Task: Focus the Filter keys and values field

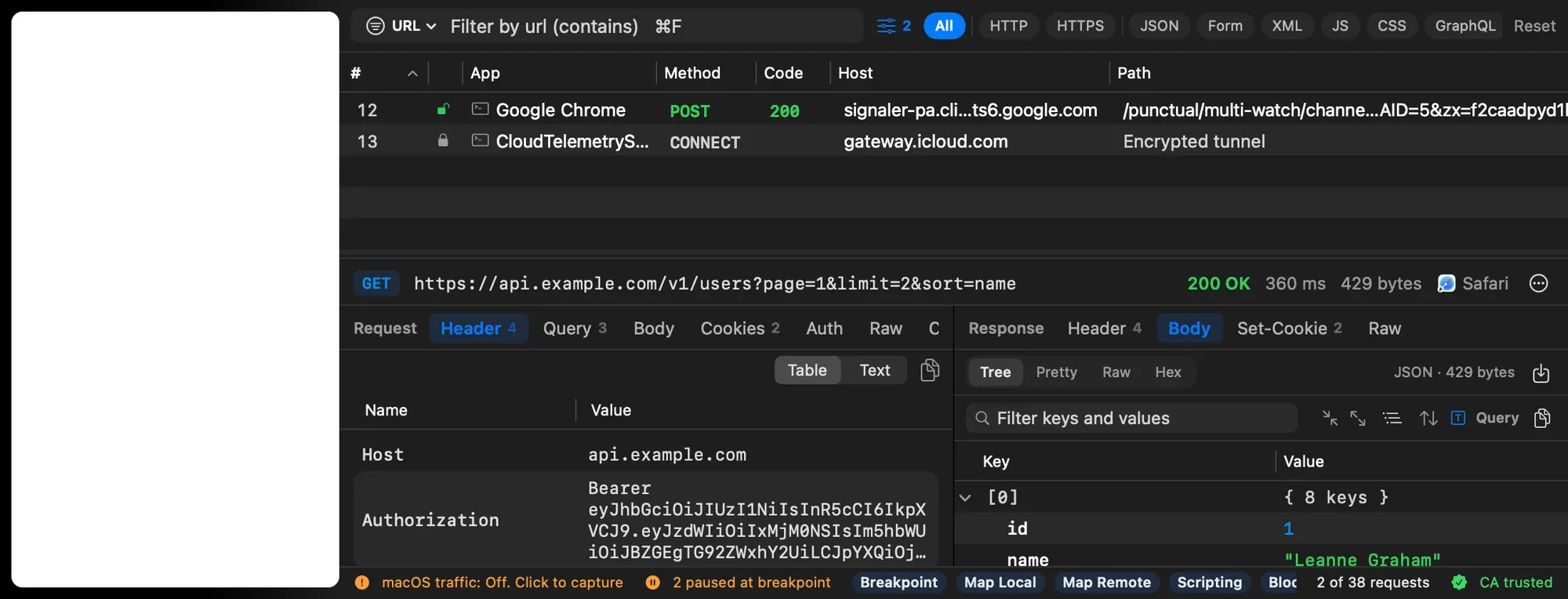Action: [x=1131, y=418]
